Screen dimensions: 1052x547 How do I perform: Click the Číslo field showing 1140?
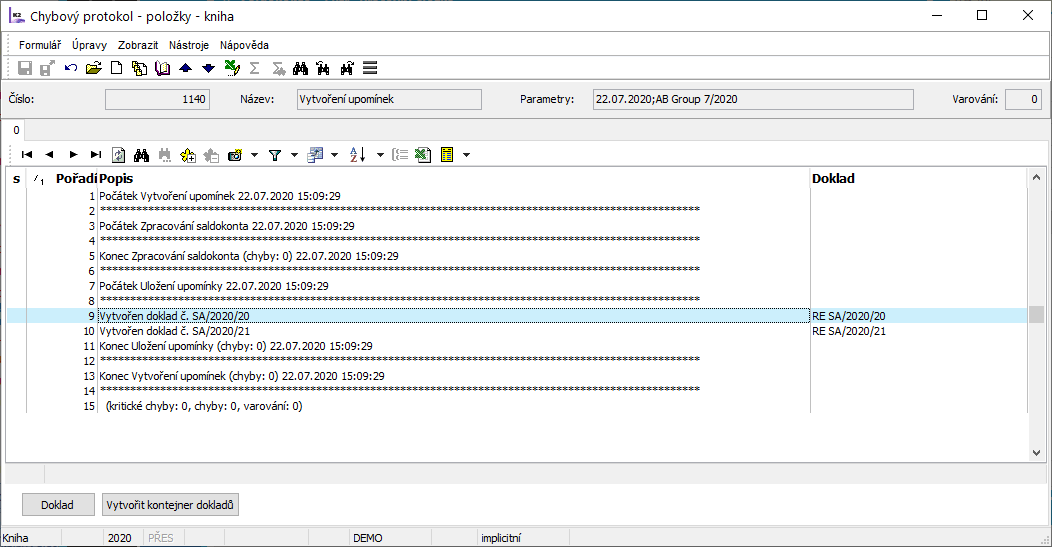(x=158, y=99)
